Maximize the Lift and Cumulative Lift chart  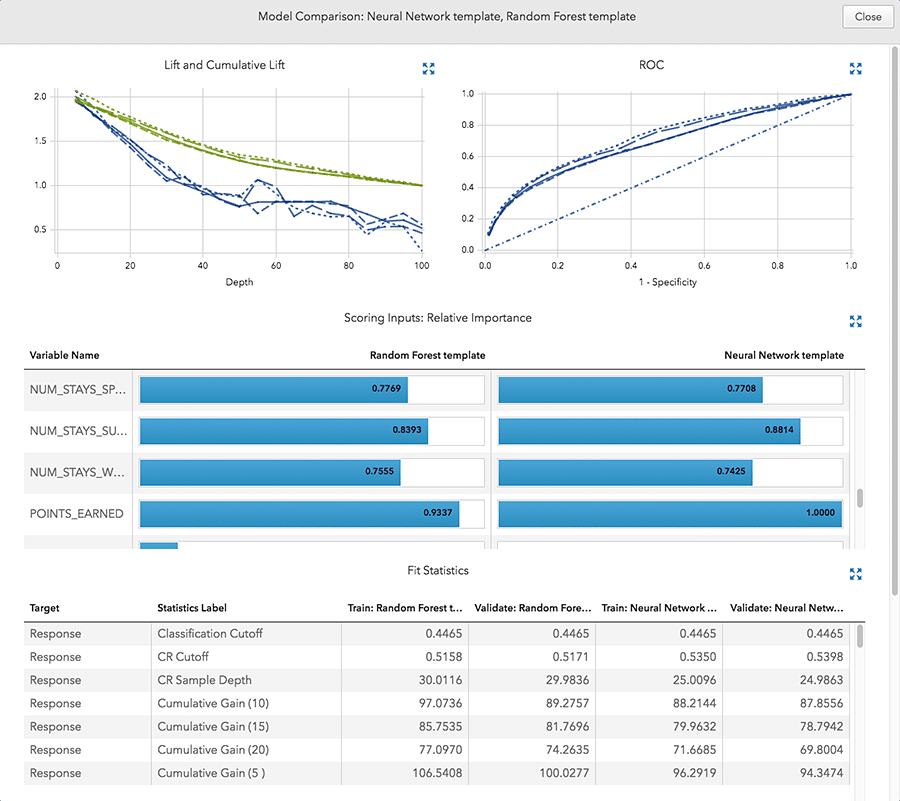pos(428,69)
